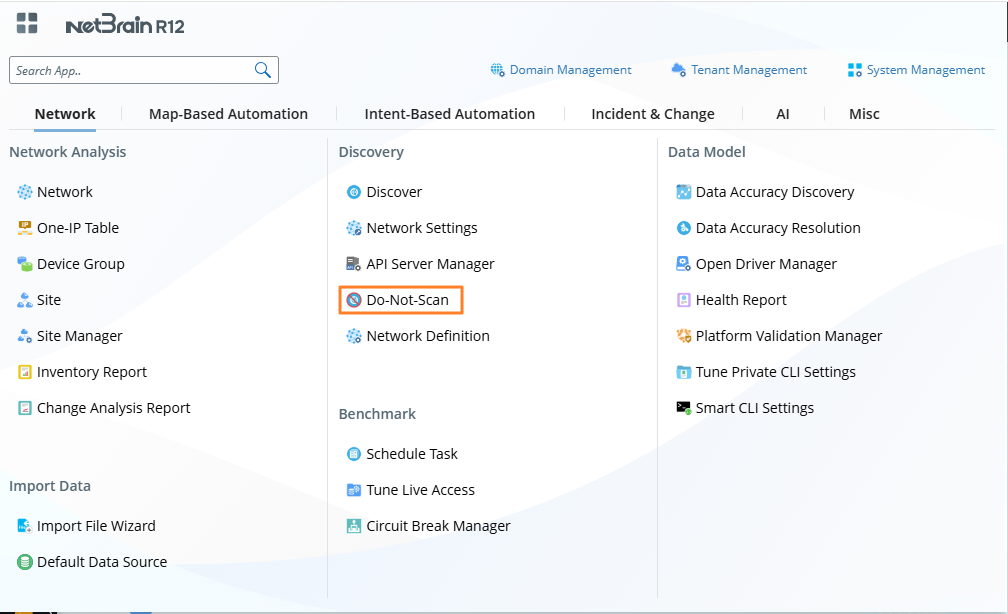The height and width of the screenshot is (614, 1008).
Task: Go to Tenant Management
Action: click(x=749, y=70)
